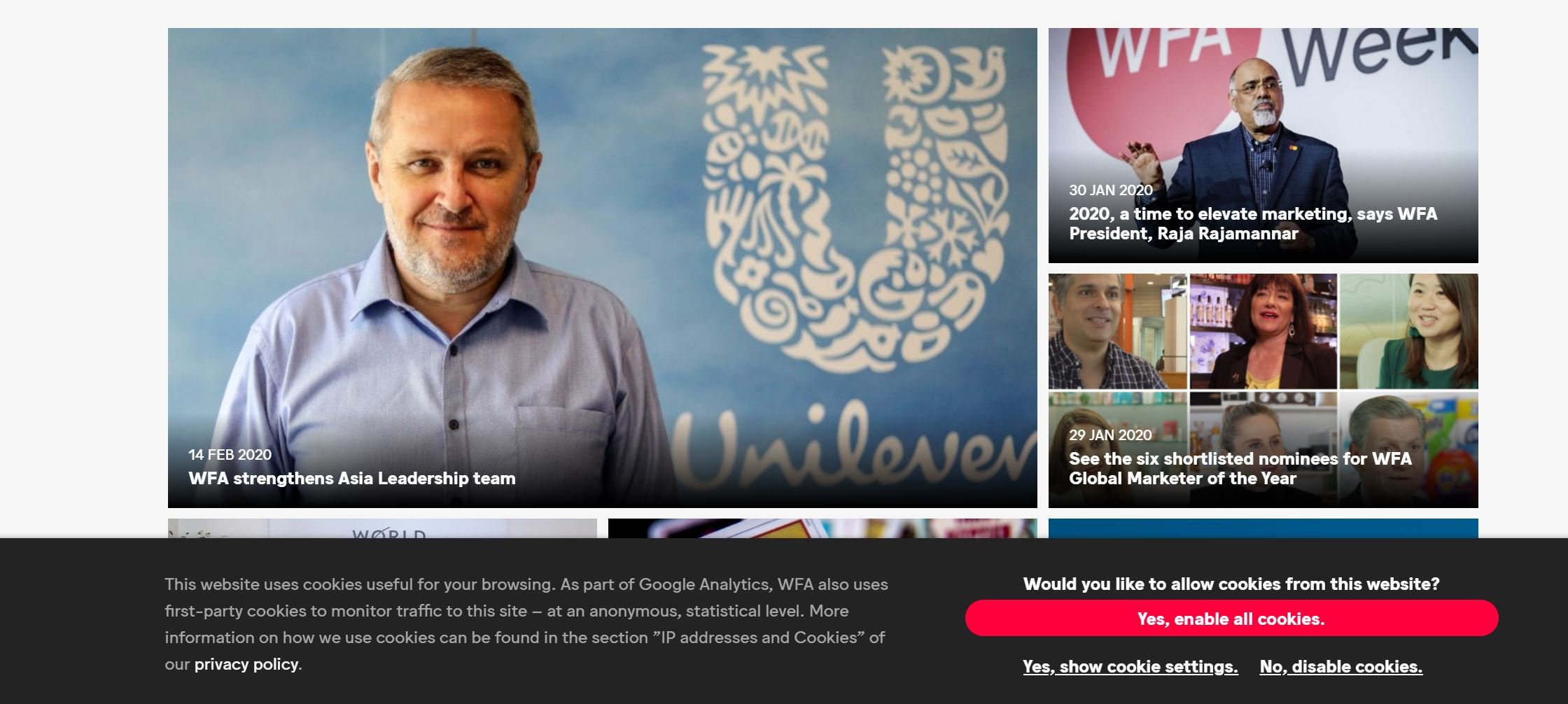Viewport: 1568px width, 704px height.
Task: Click 'Yes, enable all cookies.' button
Action: 1231,618
